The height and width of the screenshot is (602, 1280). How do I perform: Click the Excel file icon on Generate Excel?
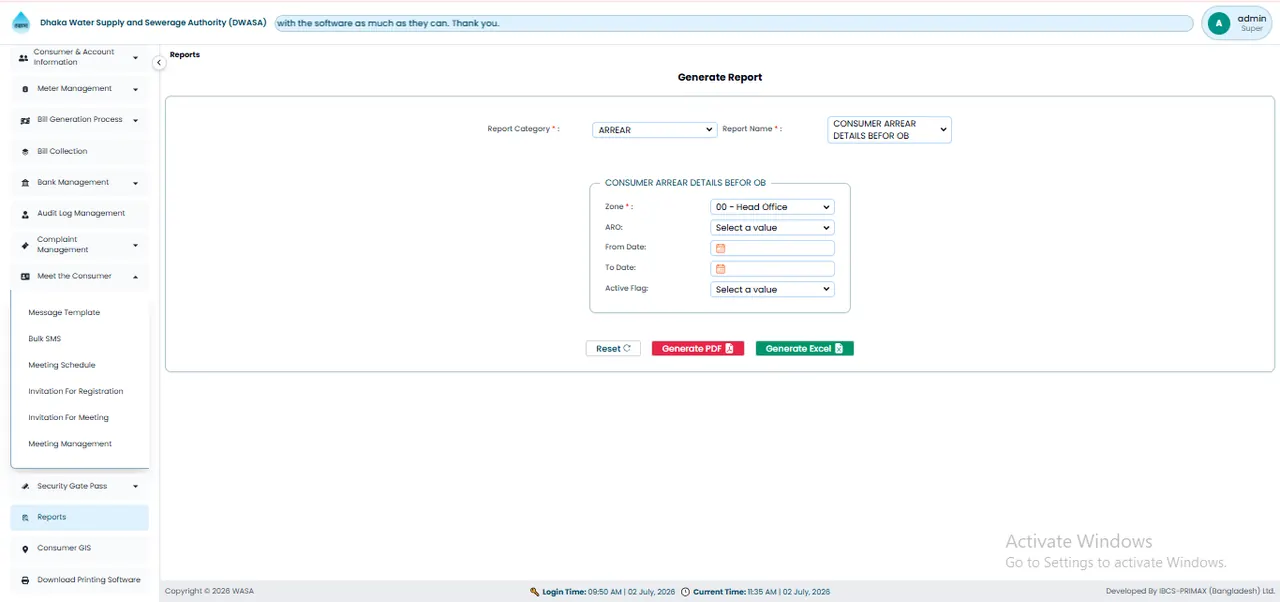coord(839,349)
